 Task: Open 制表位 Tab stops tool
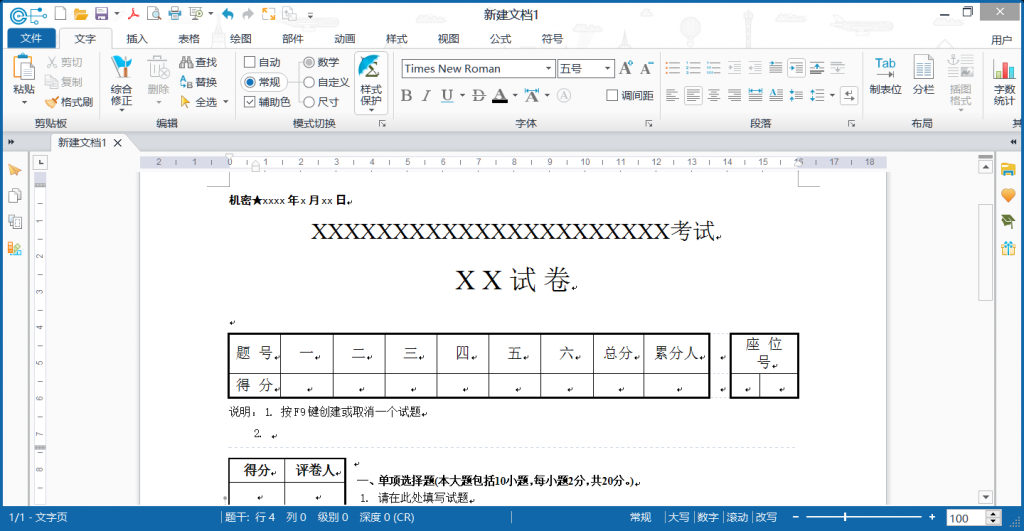point(886,76)
